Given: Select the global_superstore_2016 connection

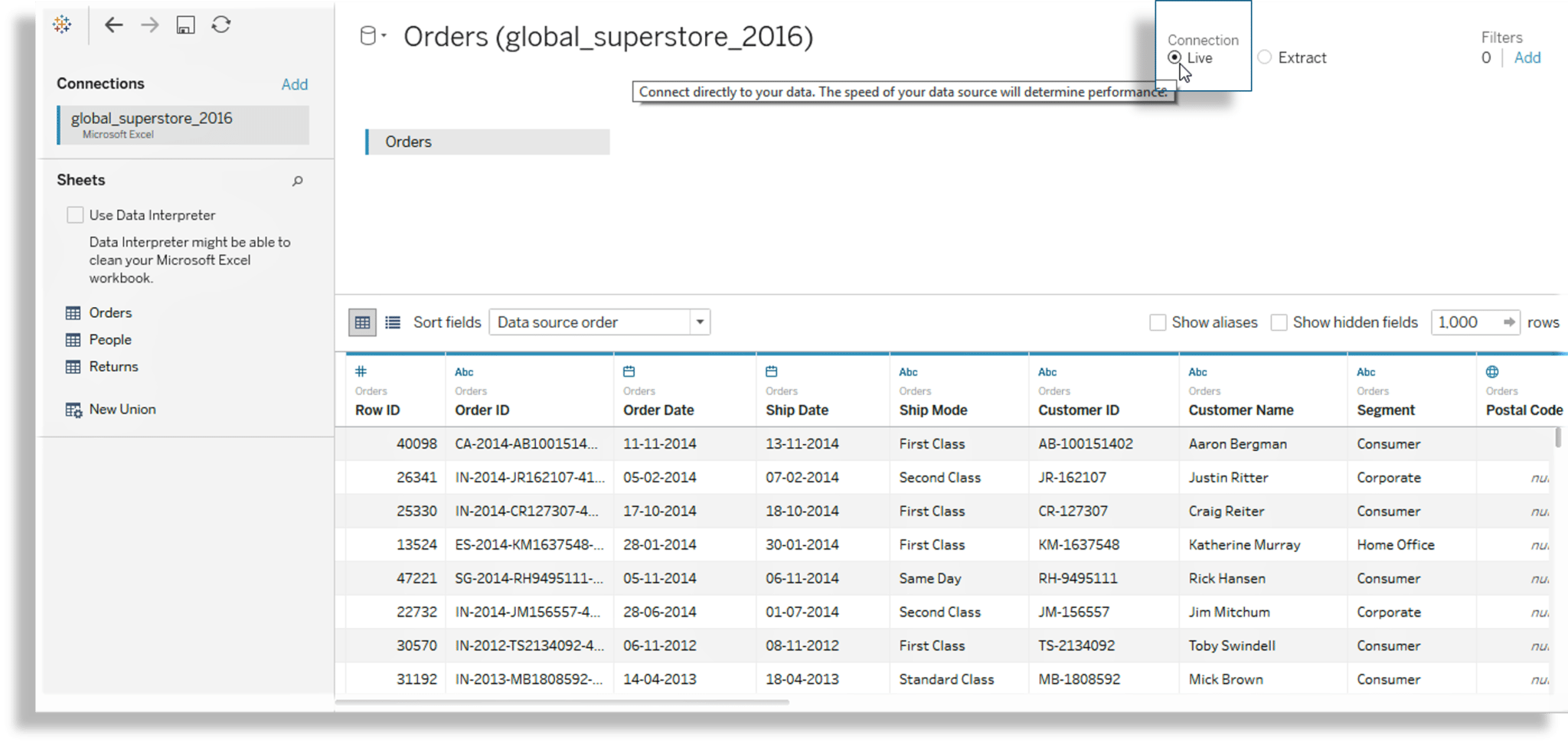Looking at the screenshot, I should 184,124.
